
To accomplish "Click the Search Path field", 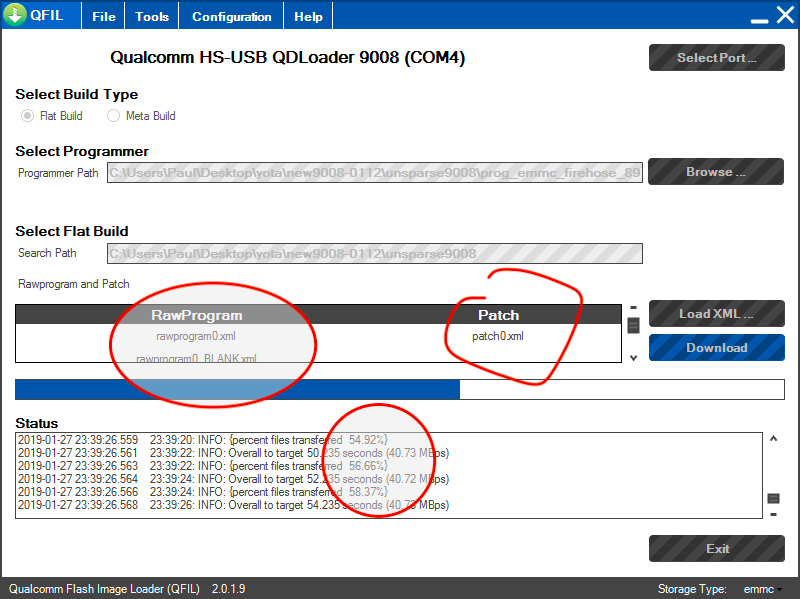I will [374, 254].
